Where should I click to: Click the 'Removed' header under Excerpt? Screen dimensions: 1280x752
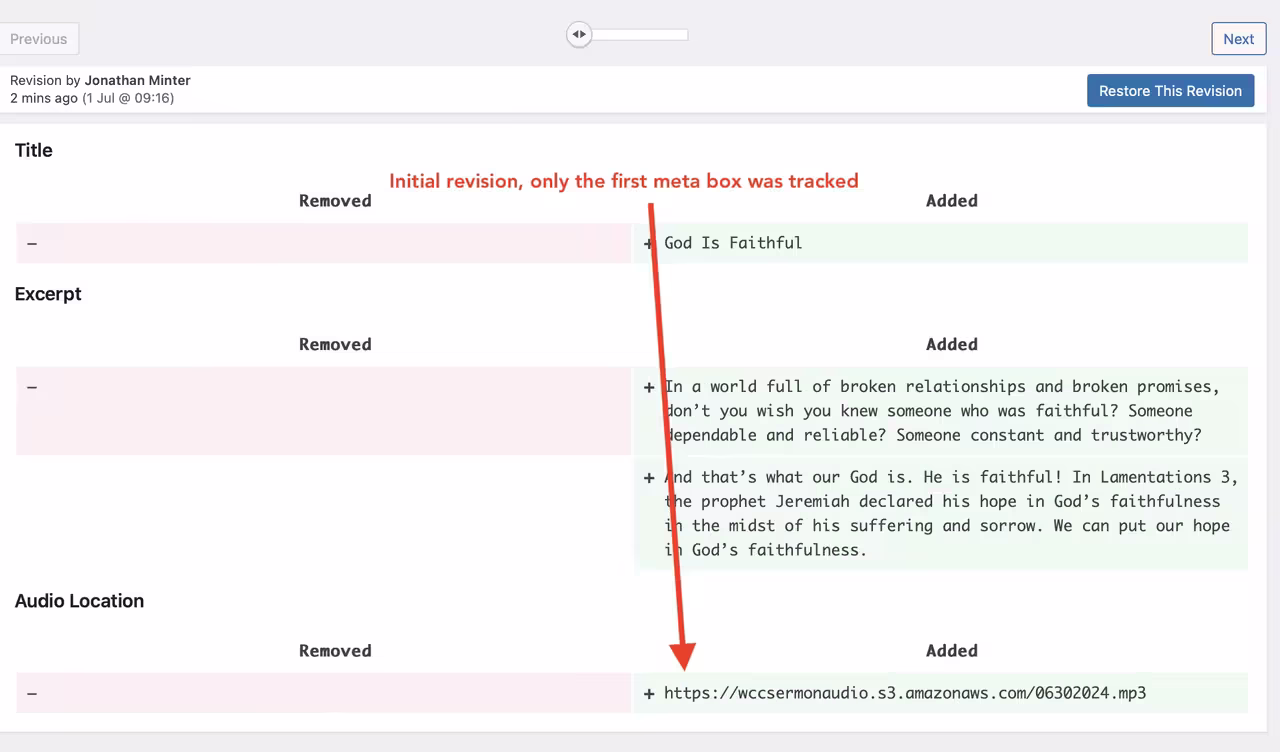[335, 345]
